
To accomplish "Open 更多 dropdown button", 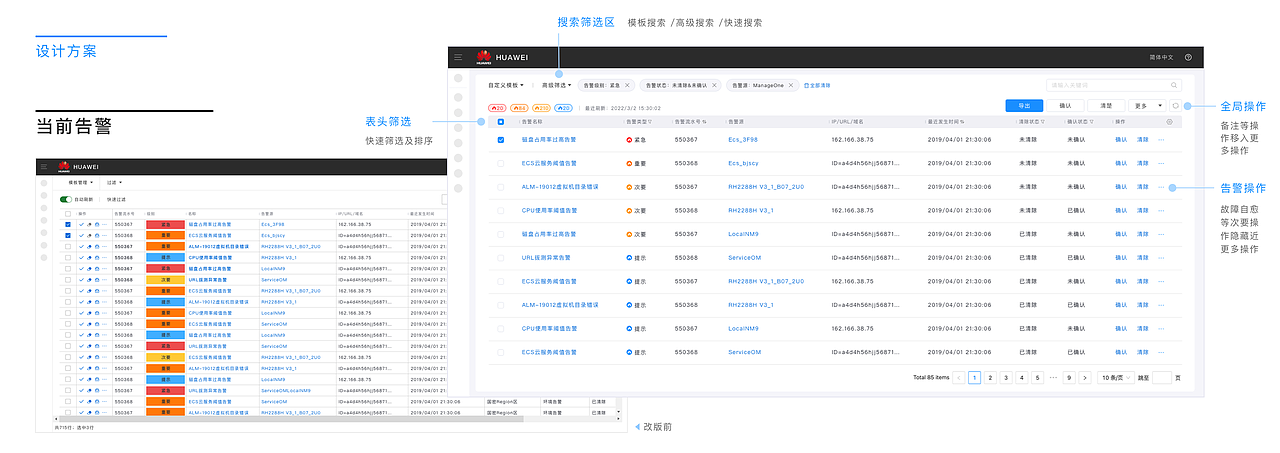I will pyautogui.click(x=1147, y=105).
